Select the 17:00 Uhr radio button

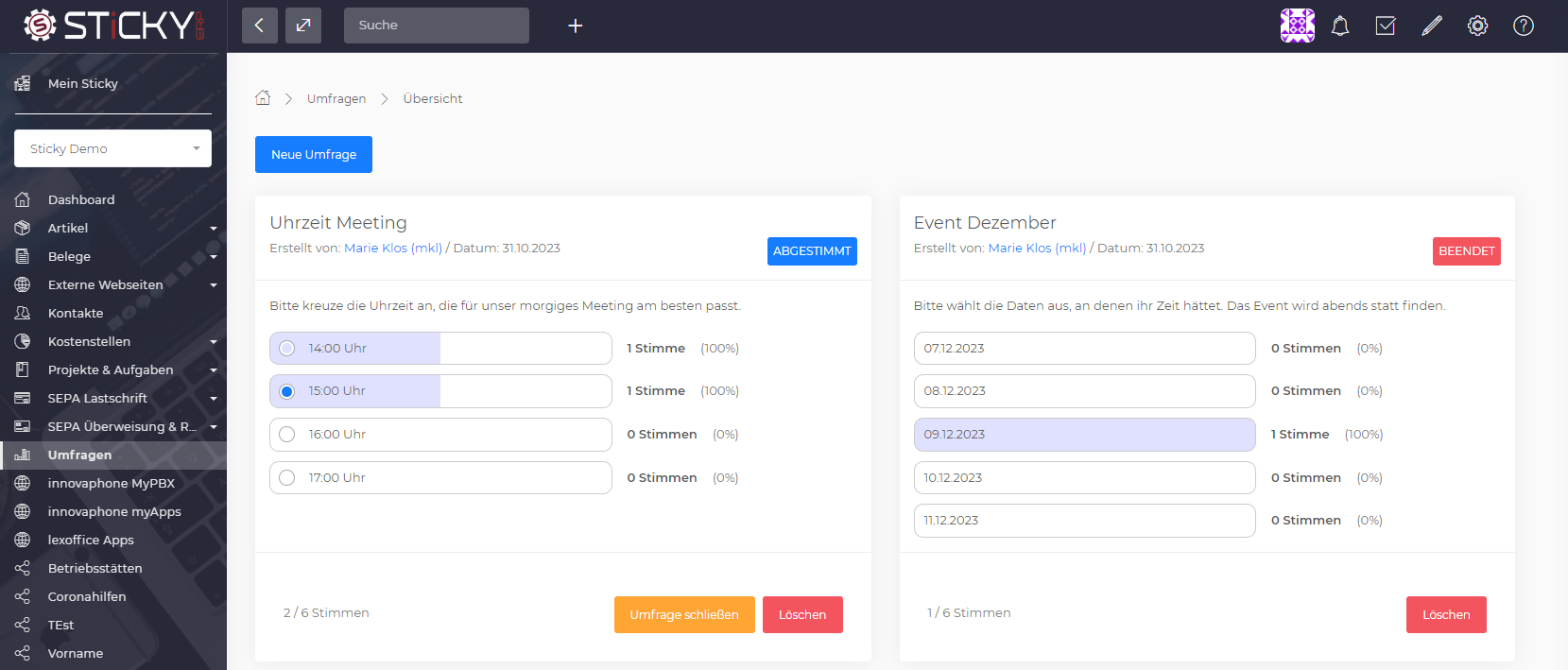click(287, 477)
